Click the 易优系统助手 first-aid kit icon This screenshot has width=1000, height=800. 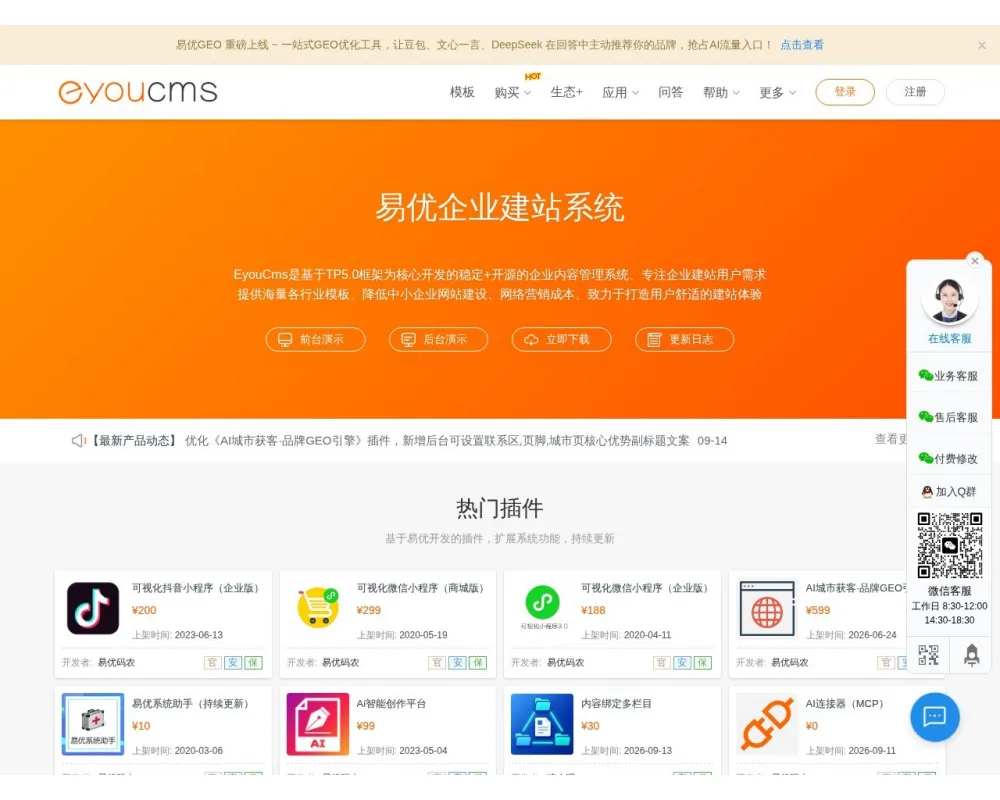[x=93, y=724]
